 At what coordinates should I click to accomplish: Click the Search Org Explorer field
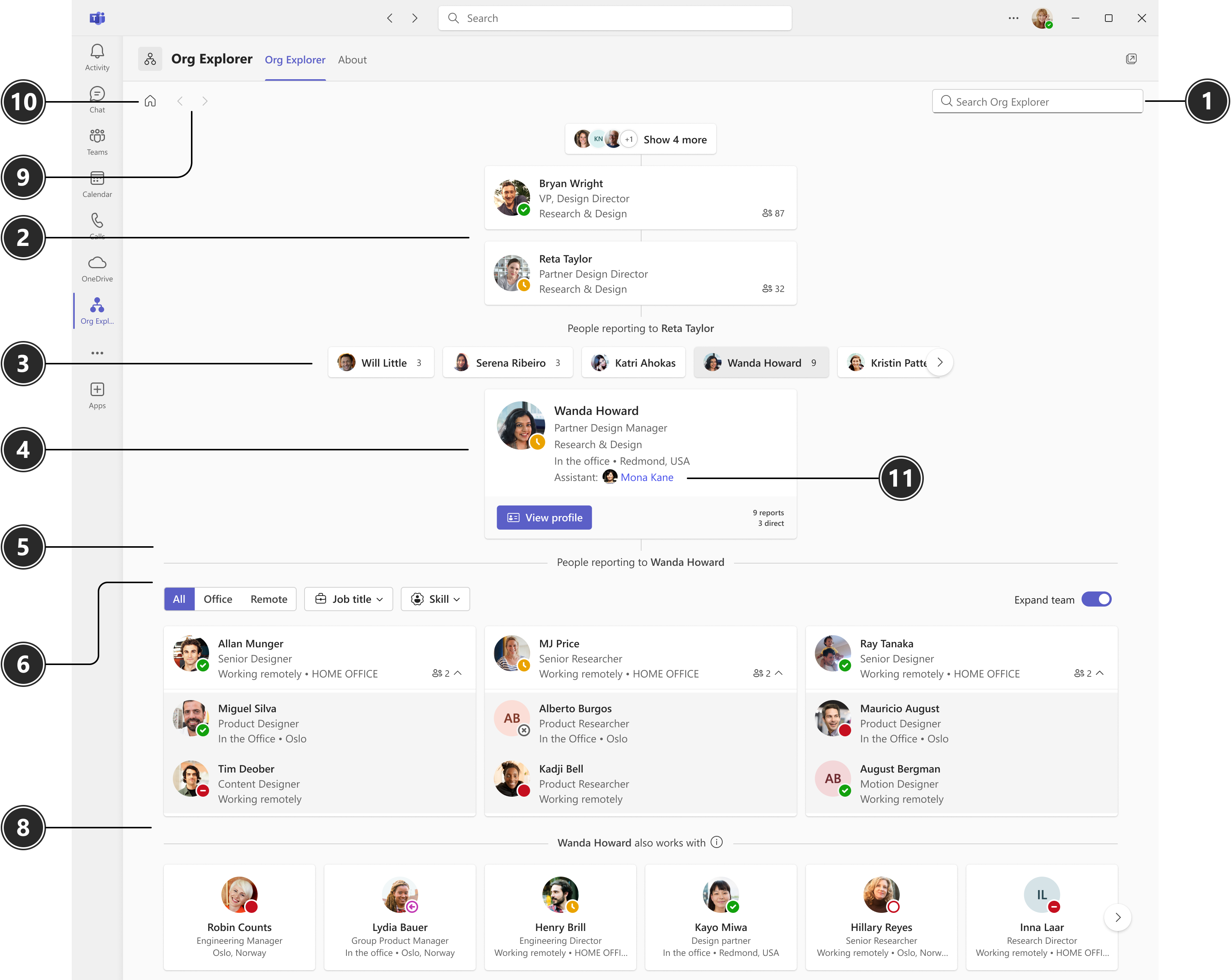pos(1037,101)
